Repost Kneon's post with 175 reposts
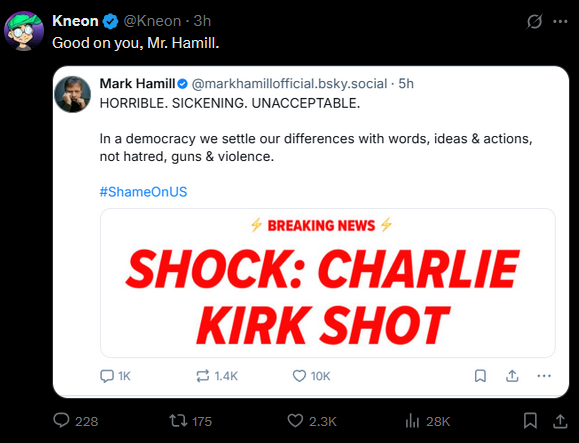Screen dimensions: 579x443 coord(178,420)
